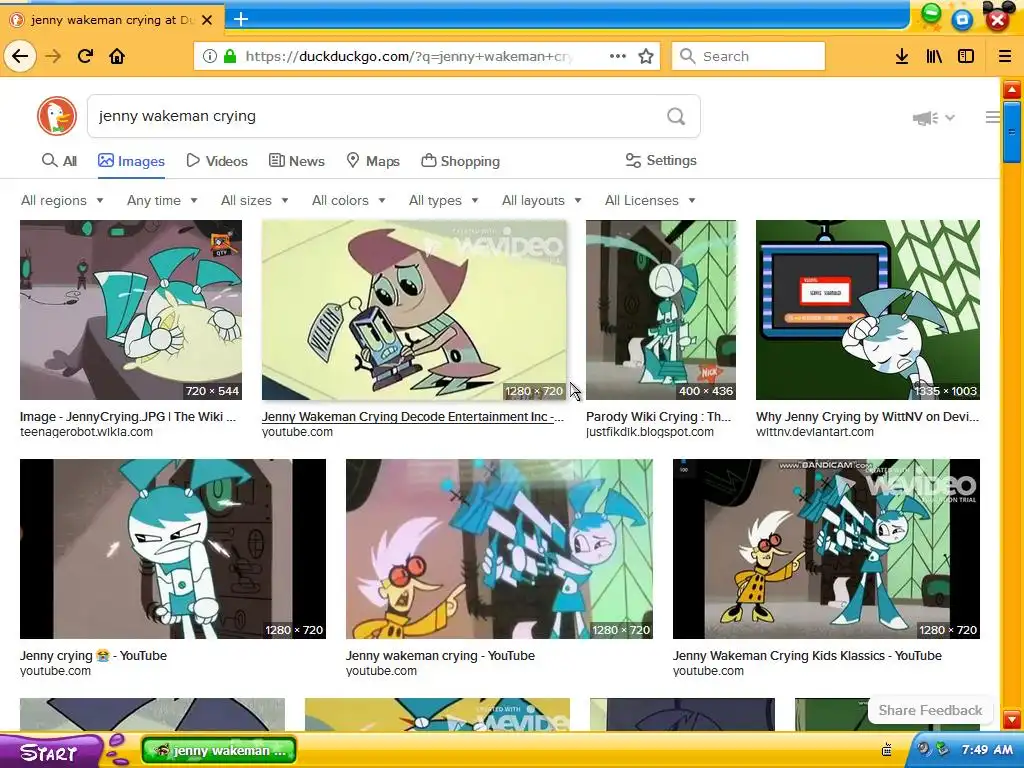Select the Images tab

131,161
